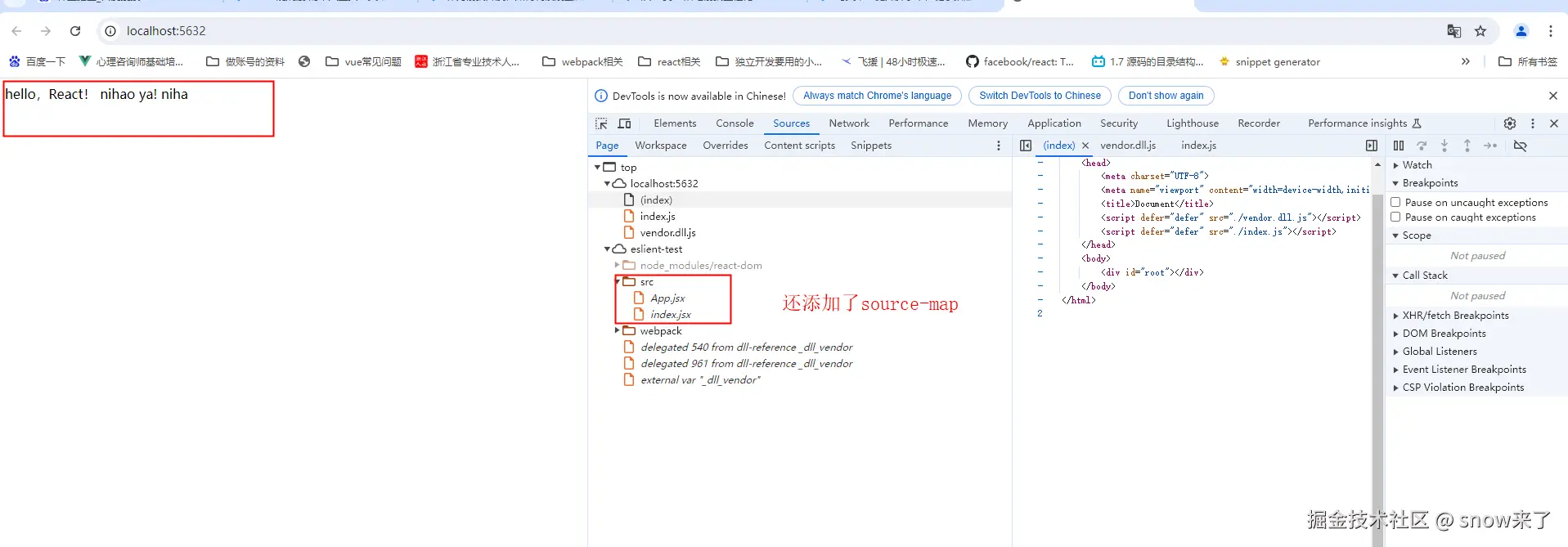Close the DevTools panel
Viewport: 1568px width, 547px height.
click(x=1554, y=123)
